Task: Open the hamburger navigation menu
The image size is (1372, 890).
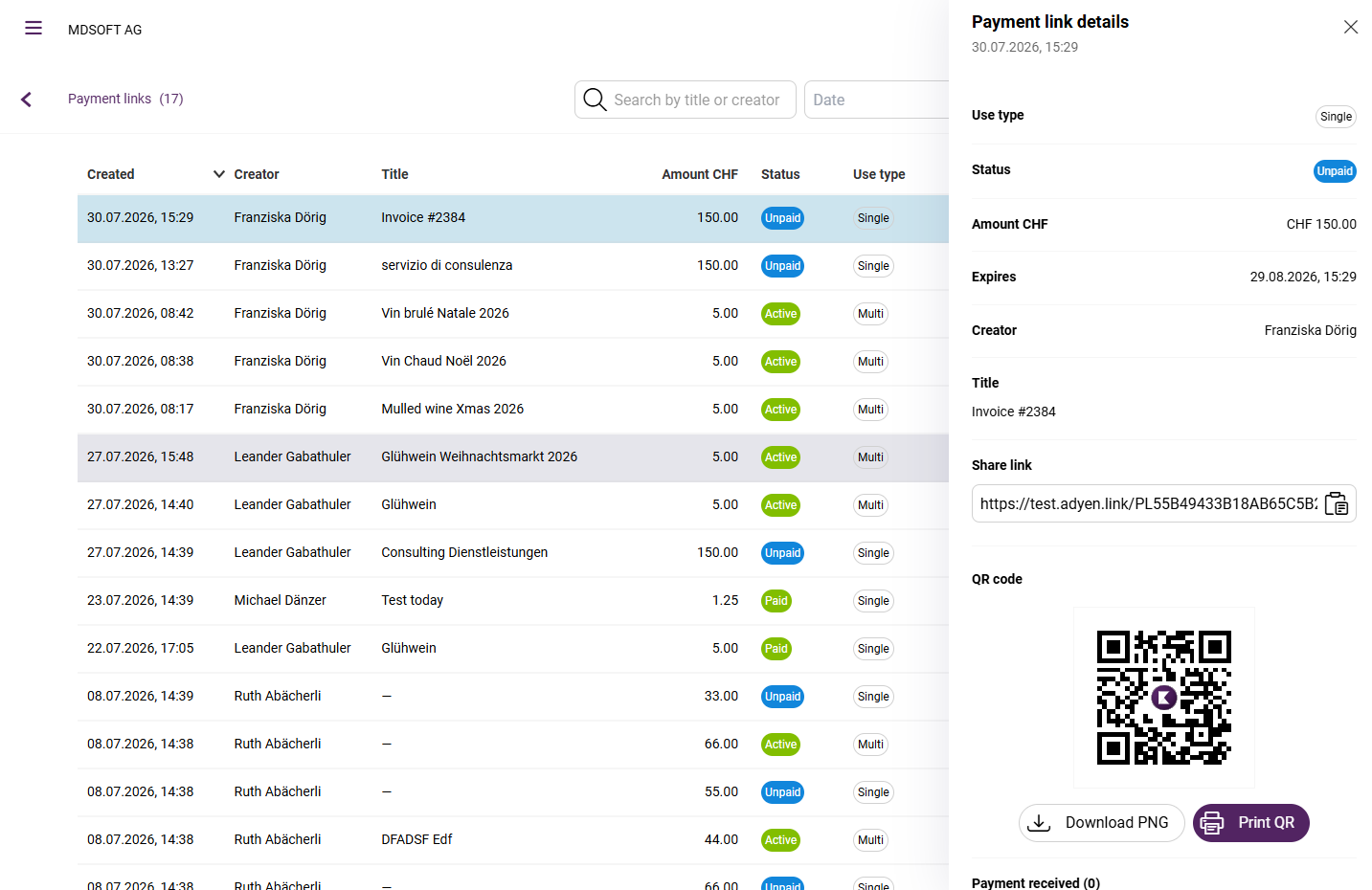Action: point(34,28)
